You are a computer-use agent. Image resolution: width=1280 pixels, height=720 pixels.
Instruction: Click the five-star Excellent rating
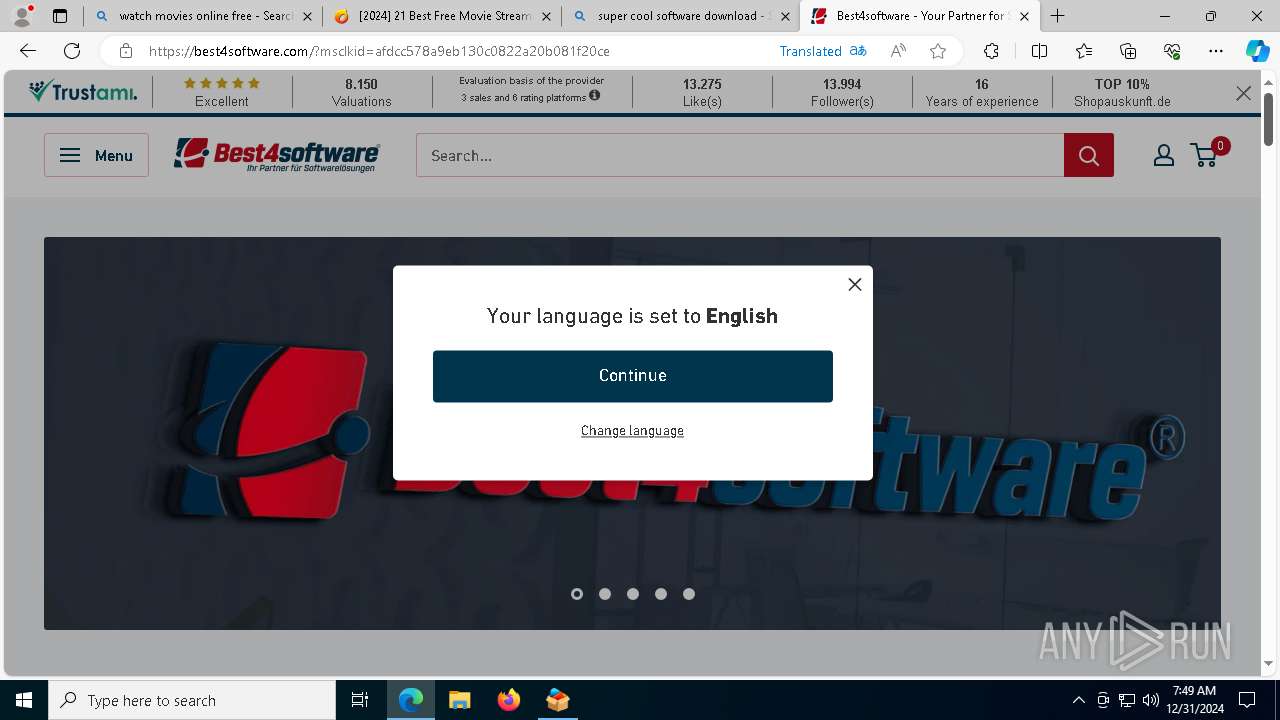[x=222, y=93]
